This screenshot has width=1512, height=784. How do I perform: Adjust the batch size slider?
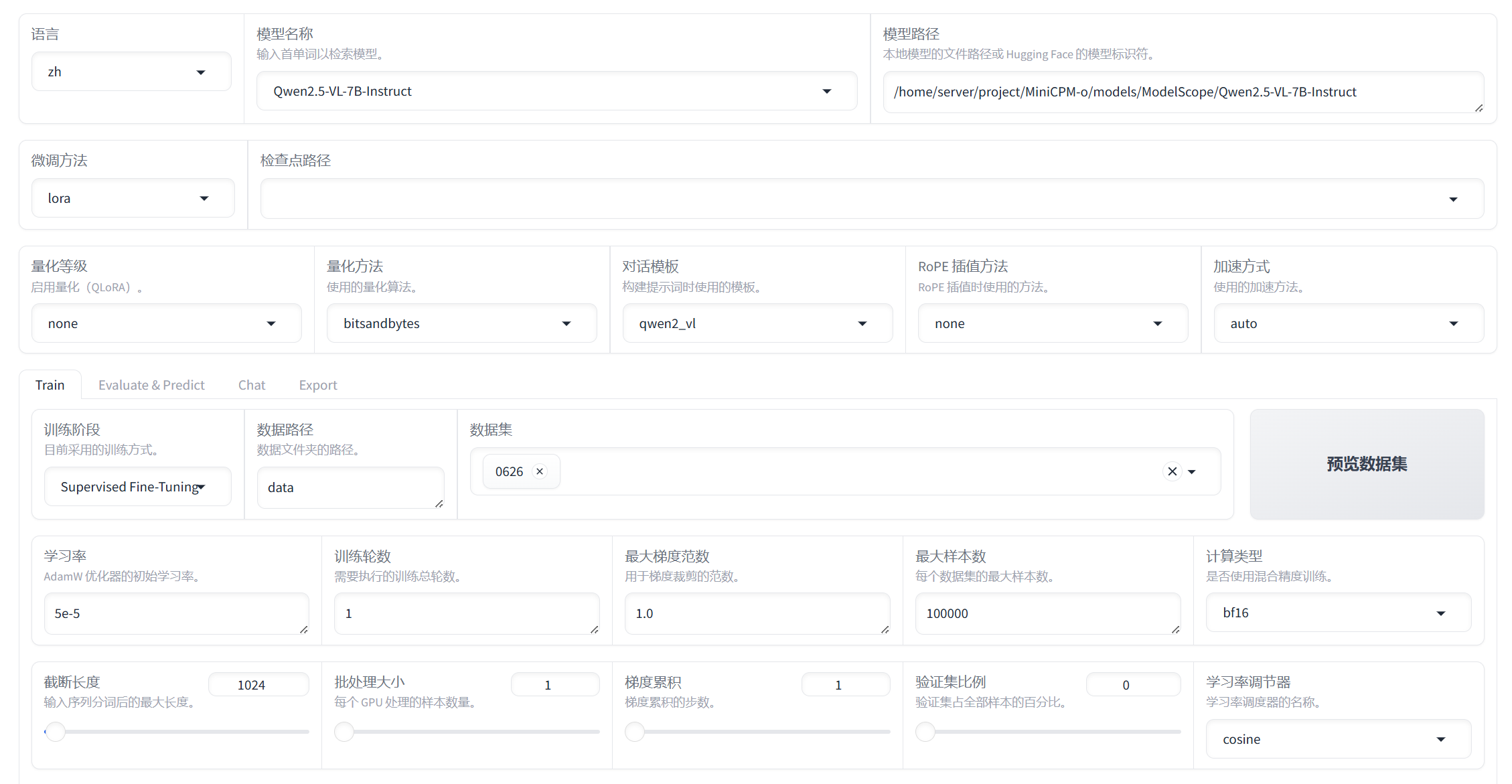coord(467,732)
